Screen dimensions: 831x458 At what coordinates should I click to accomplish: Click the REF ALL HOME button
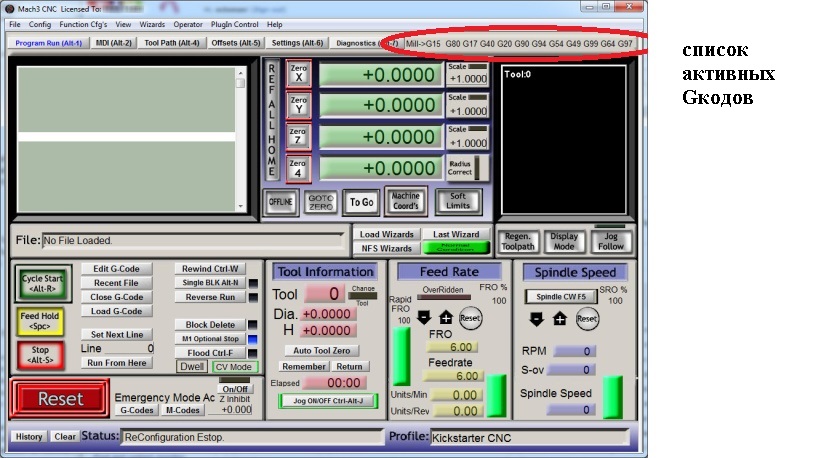272,120
